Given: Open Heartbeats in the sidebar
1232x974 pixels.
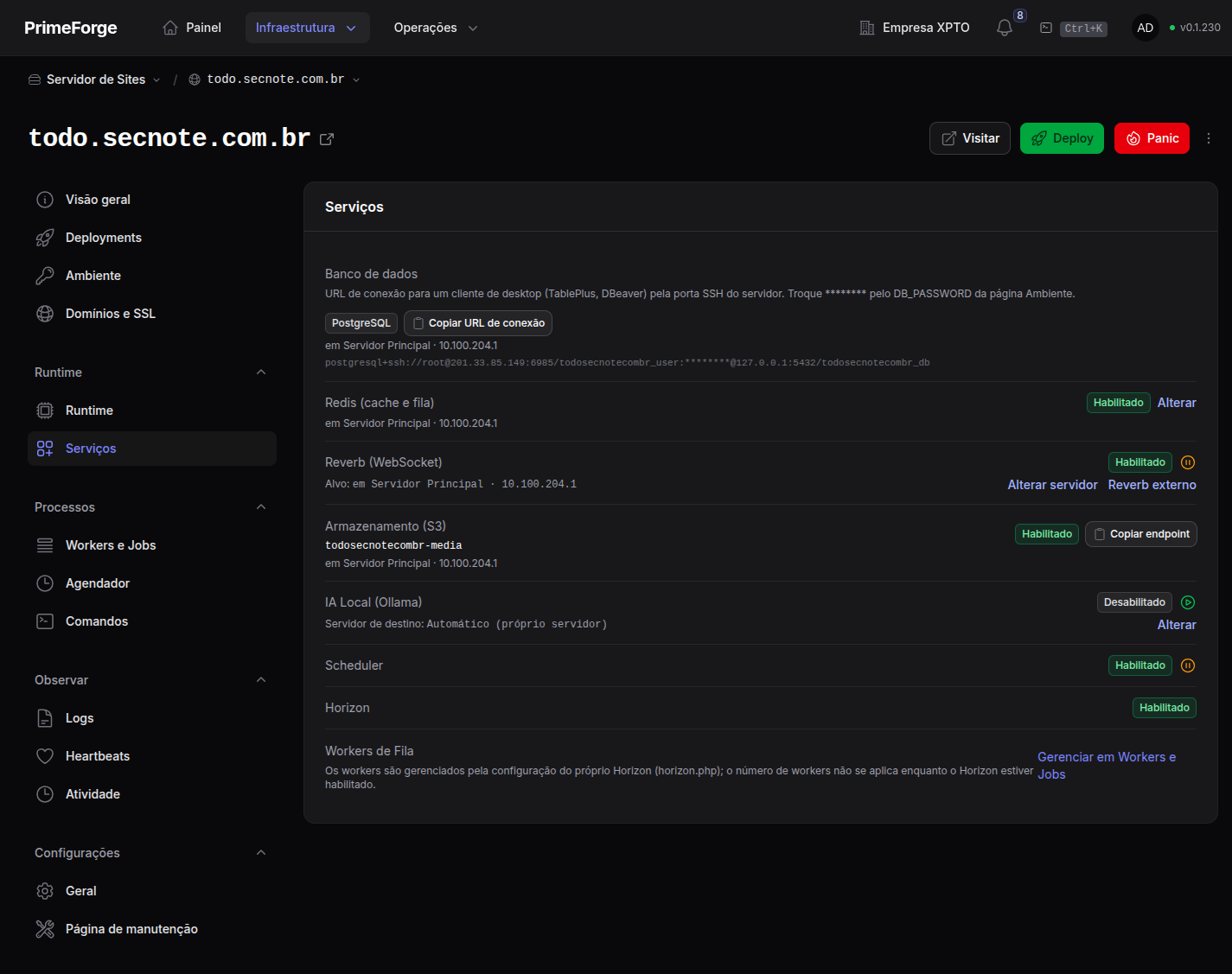Looking at the screenshot, I should [x=152, y=756].
